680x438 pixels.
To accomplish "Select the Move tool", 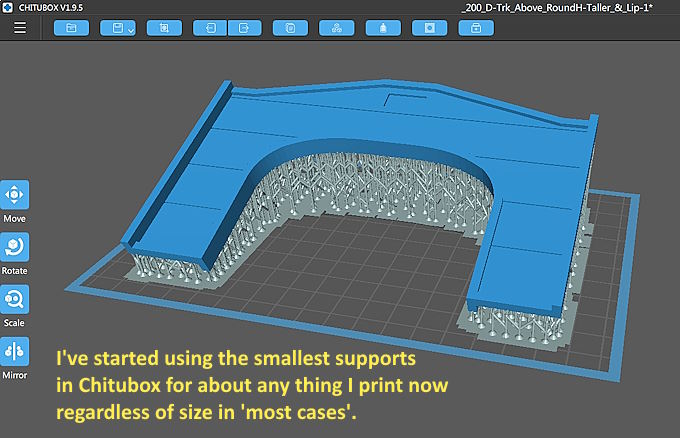I will tap(15, 194).
